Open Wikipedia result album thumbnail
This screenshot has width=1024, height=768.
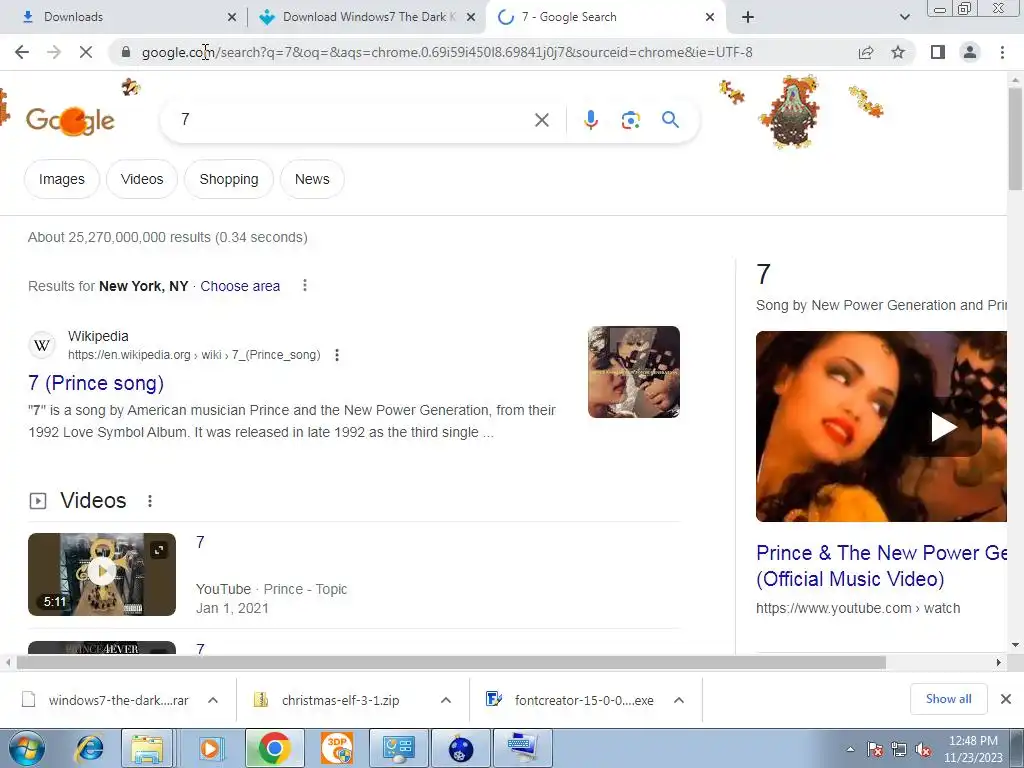[633, 372]
